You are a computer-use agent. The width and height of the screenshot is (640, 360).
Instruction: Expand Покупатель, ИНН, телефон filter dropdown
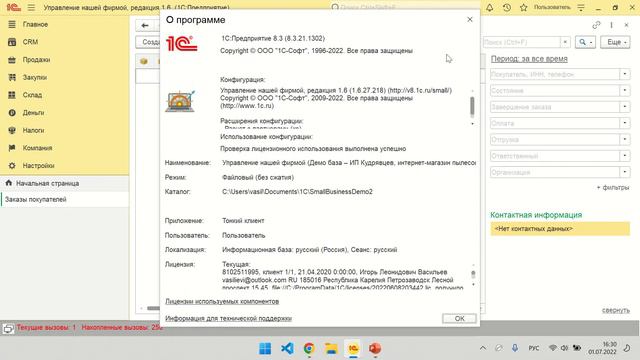[x=624, y=74]
